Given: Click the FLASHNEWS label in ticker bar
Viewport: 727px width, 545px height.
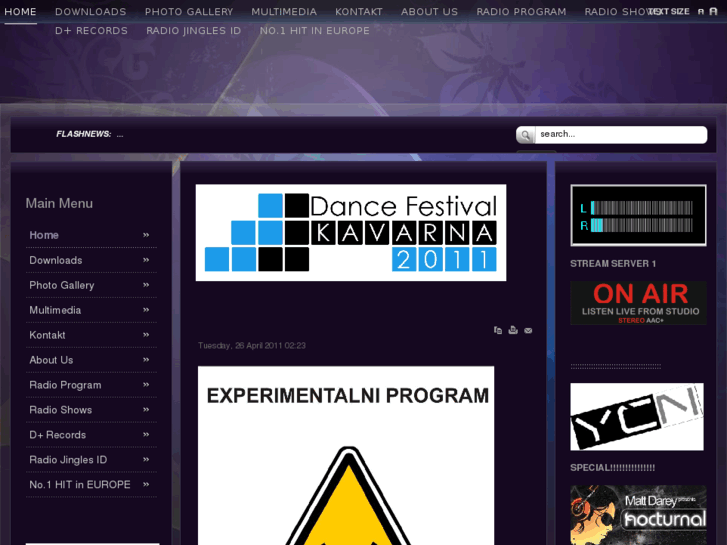Looking at the screenshot, I should (83, 134).
